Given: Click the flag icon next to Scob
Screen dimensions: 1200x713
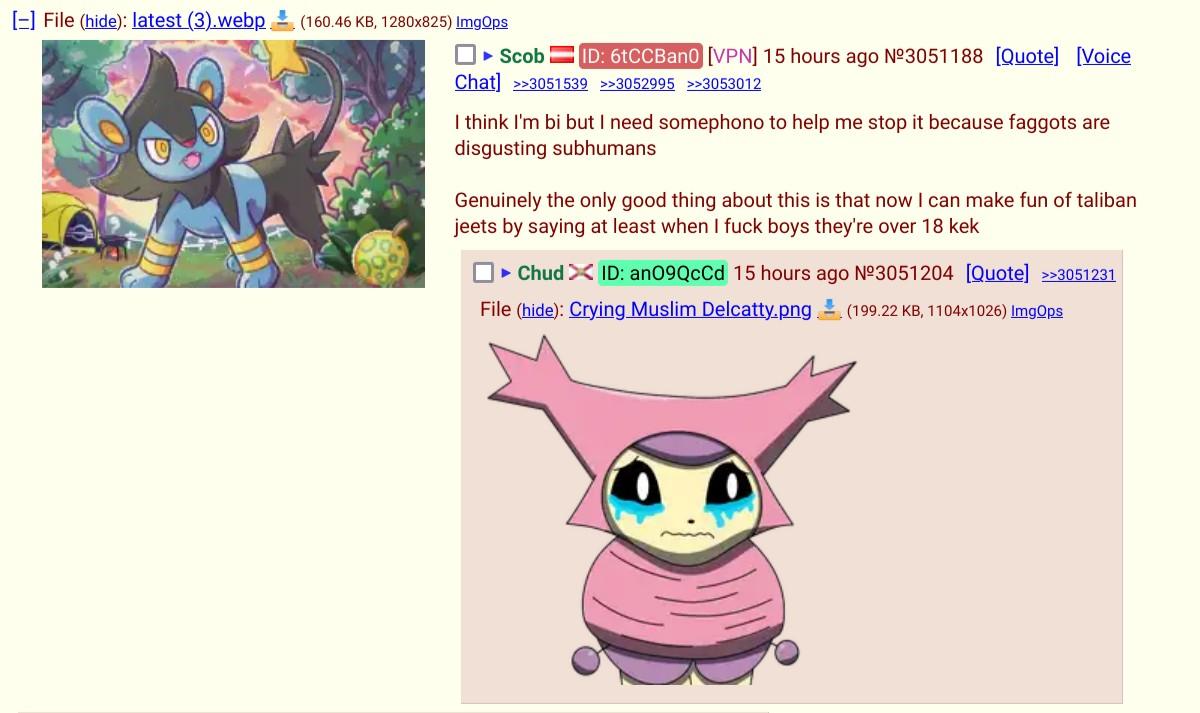Looking at the screenshot, I should [562, 56].
